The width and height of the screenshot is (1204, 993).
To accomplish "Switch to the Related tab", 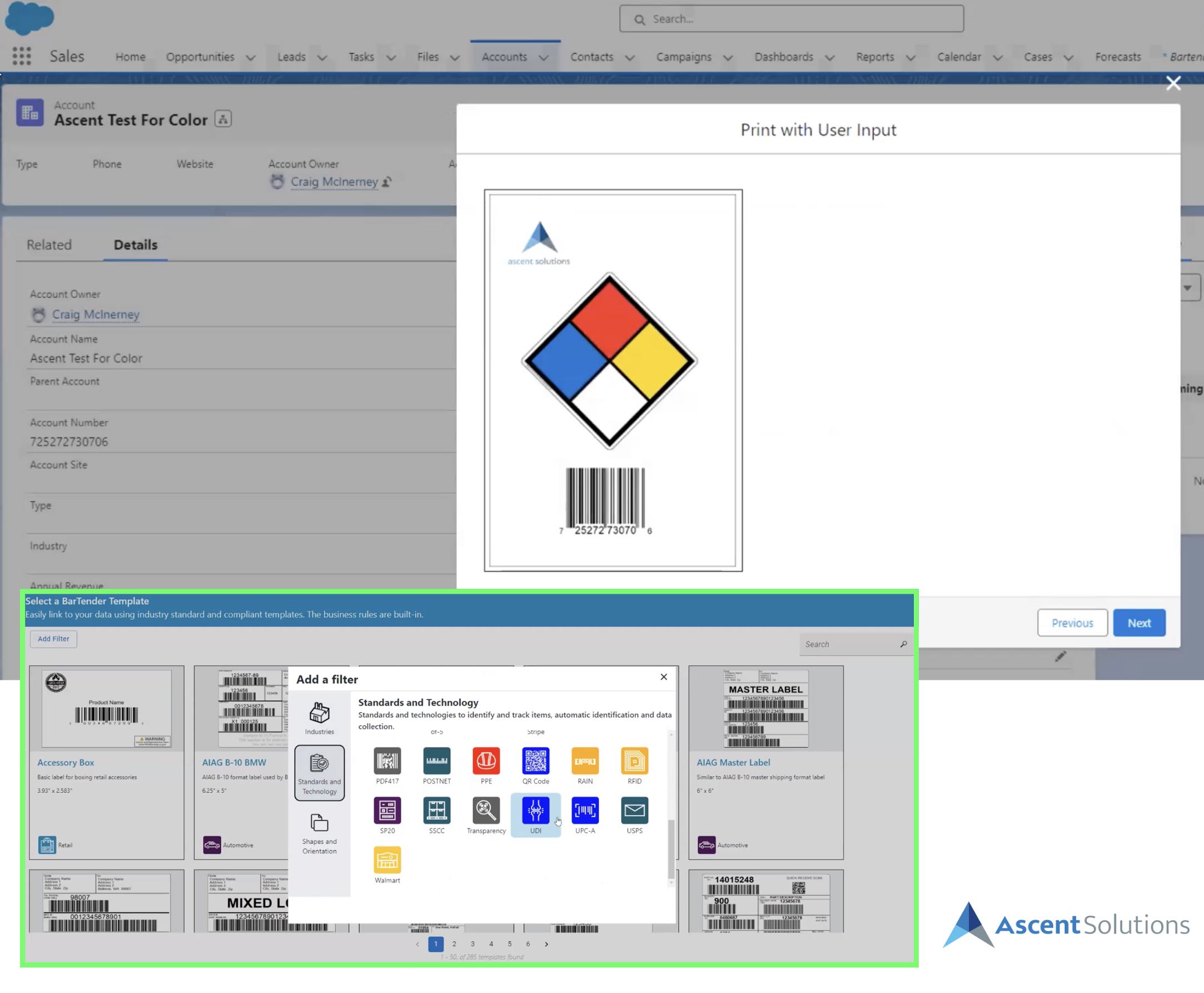I will [x=49, y=245].
